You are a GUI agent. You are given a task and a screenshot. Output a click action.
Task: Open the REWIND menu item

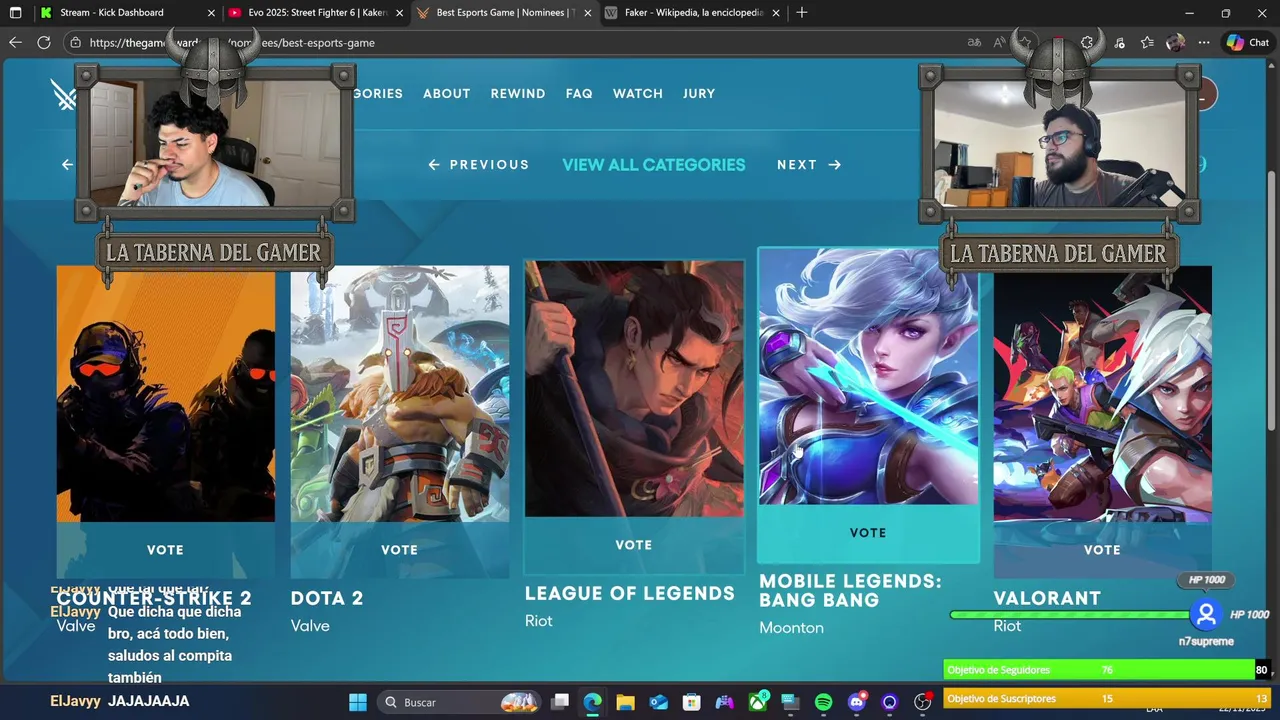click(518, 93)
